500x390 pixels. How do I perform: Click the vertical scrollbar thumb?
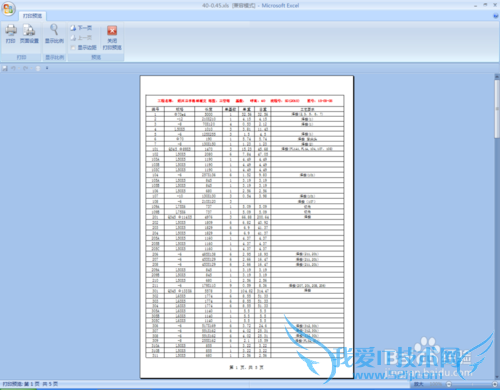point(497,108)
